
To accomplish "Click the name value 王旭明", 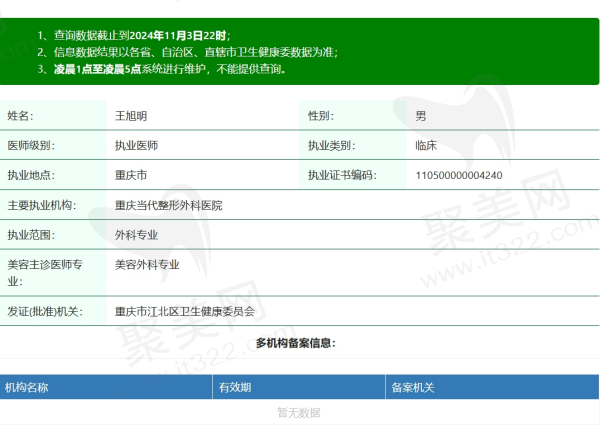I will [x=131, y=116].
